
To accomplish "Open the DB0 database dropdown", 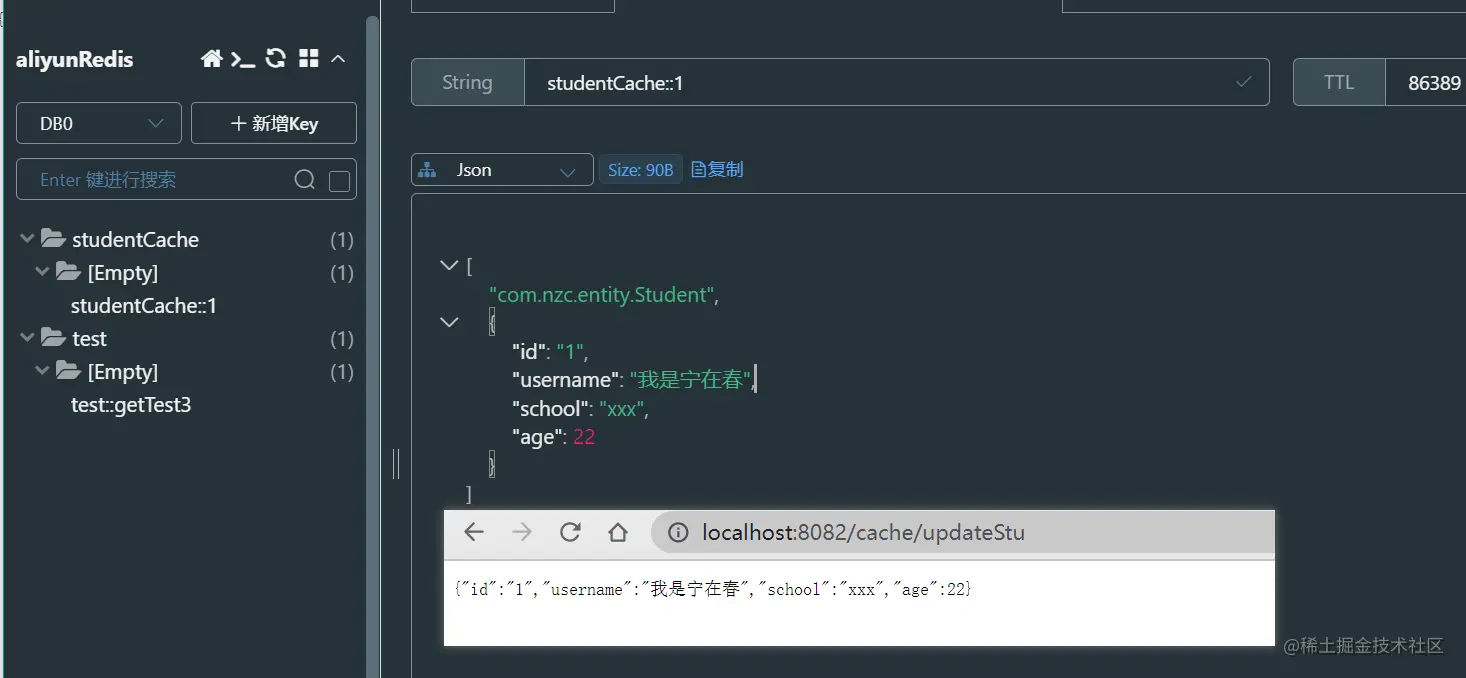I will [x=99, y=123].
